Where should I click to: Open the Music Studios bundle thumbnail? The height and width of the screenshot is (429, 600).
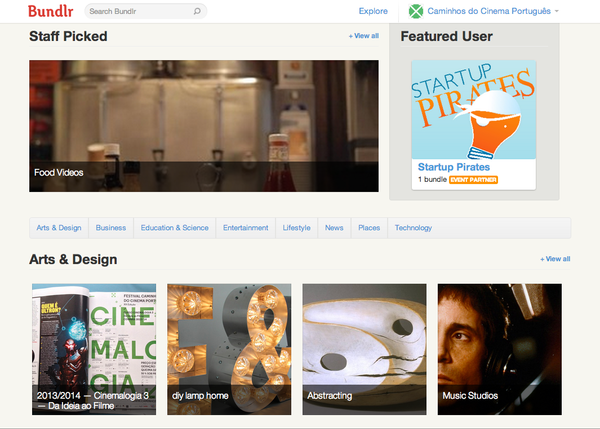tap(499, 348)
